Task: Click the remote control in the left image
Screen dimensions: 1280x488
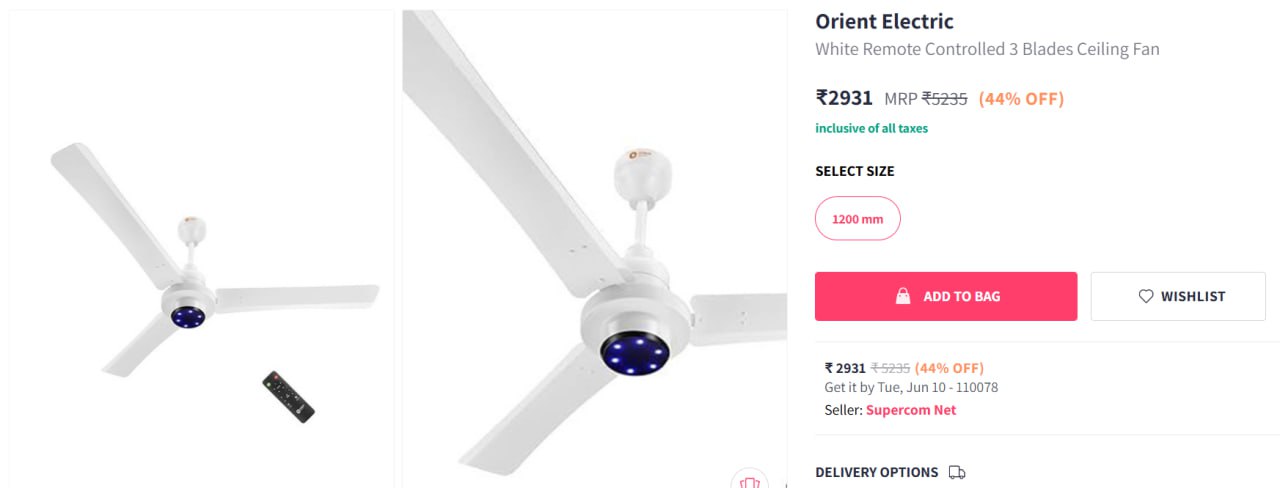Action: click(x=289, y=396)
